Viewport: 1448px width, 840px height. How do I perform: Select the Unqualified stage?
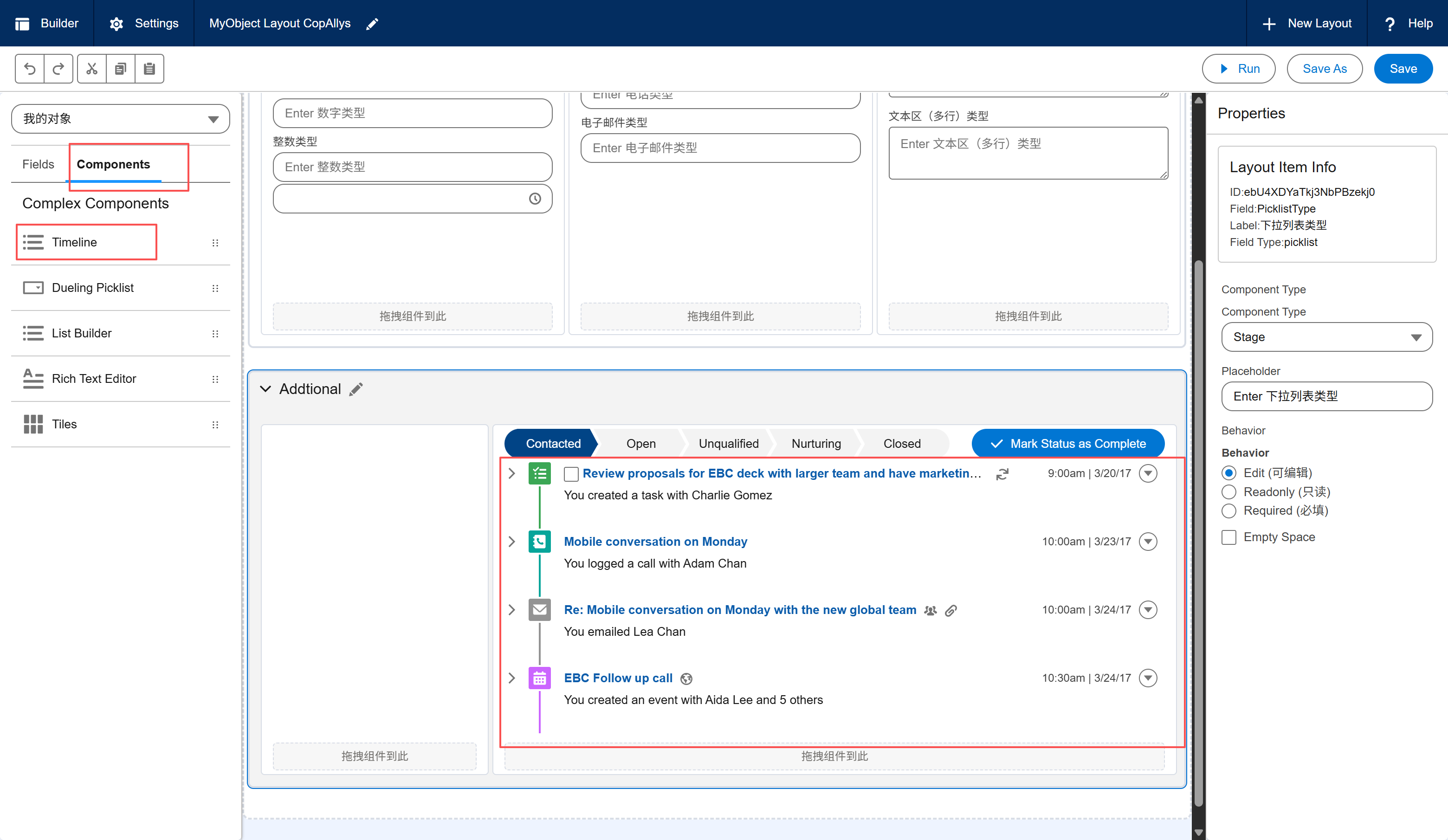coord(729,444)
